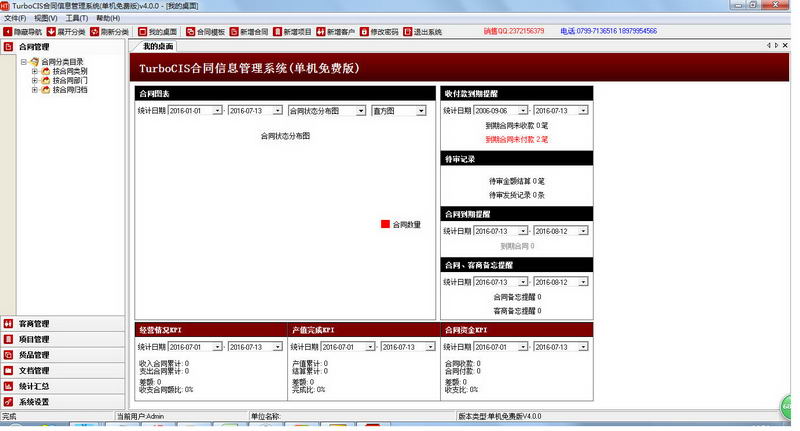Image resolution: width=800 pixels, height=431 pixels.
Task: Open the 帮助(H) menu
Action: (108, 18)
